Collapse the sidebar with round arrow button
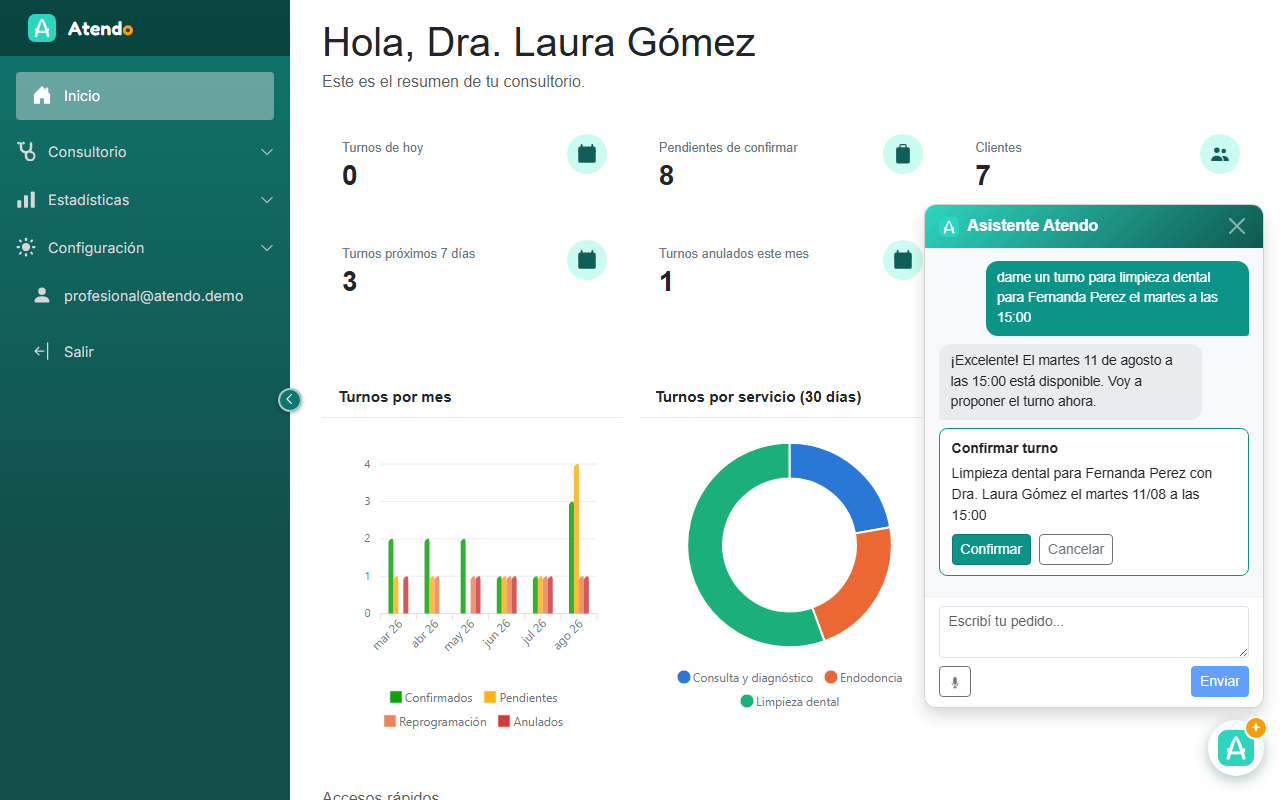The image size is (1280, 800). pos(289,400)
